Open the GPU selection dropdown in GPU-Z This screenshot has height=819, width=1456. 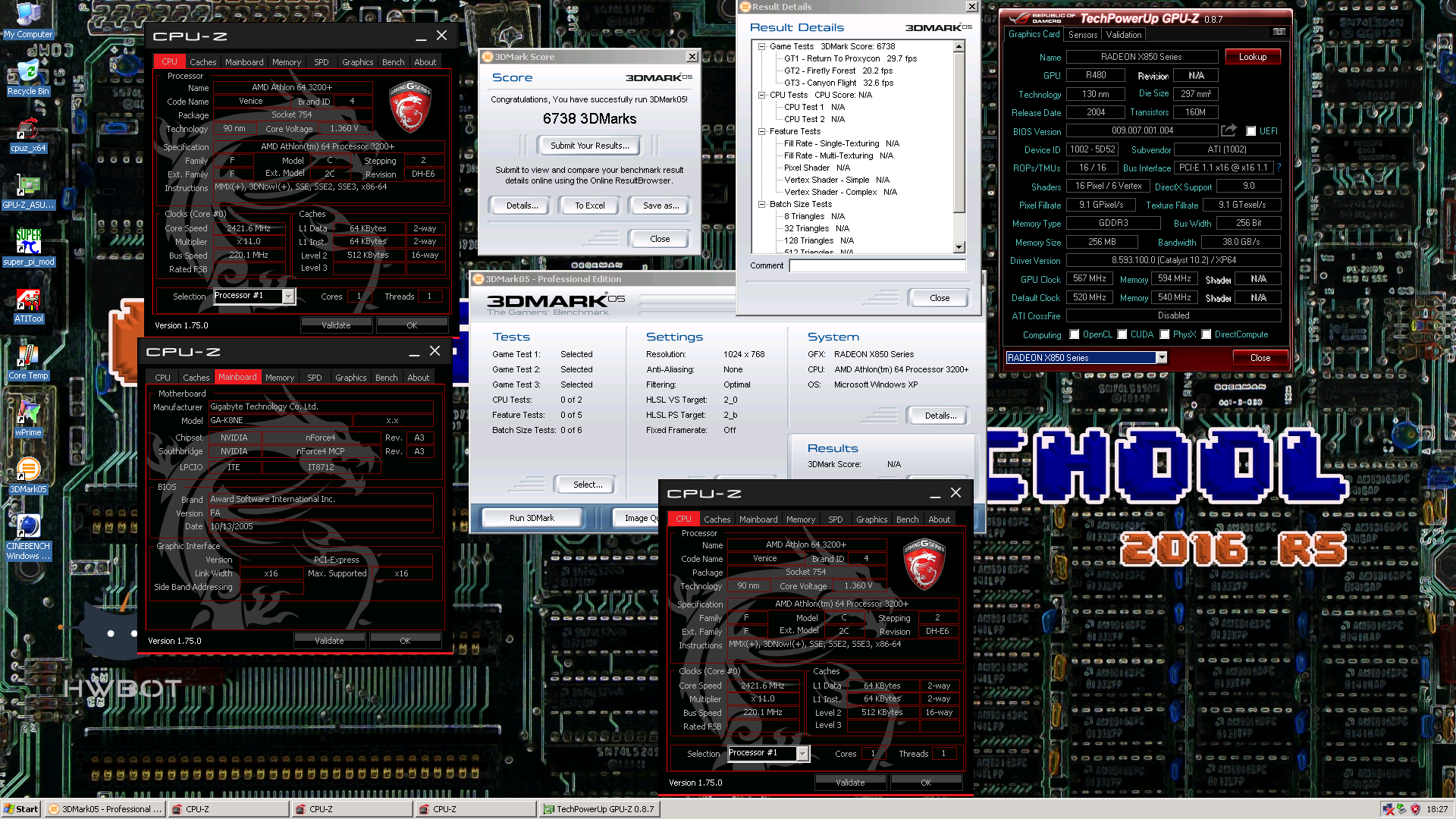coord(1161,358)
